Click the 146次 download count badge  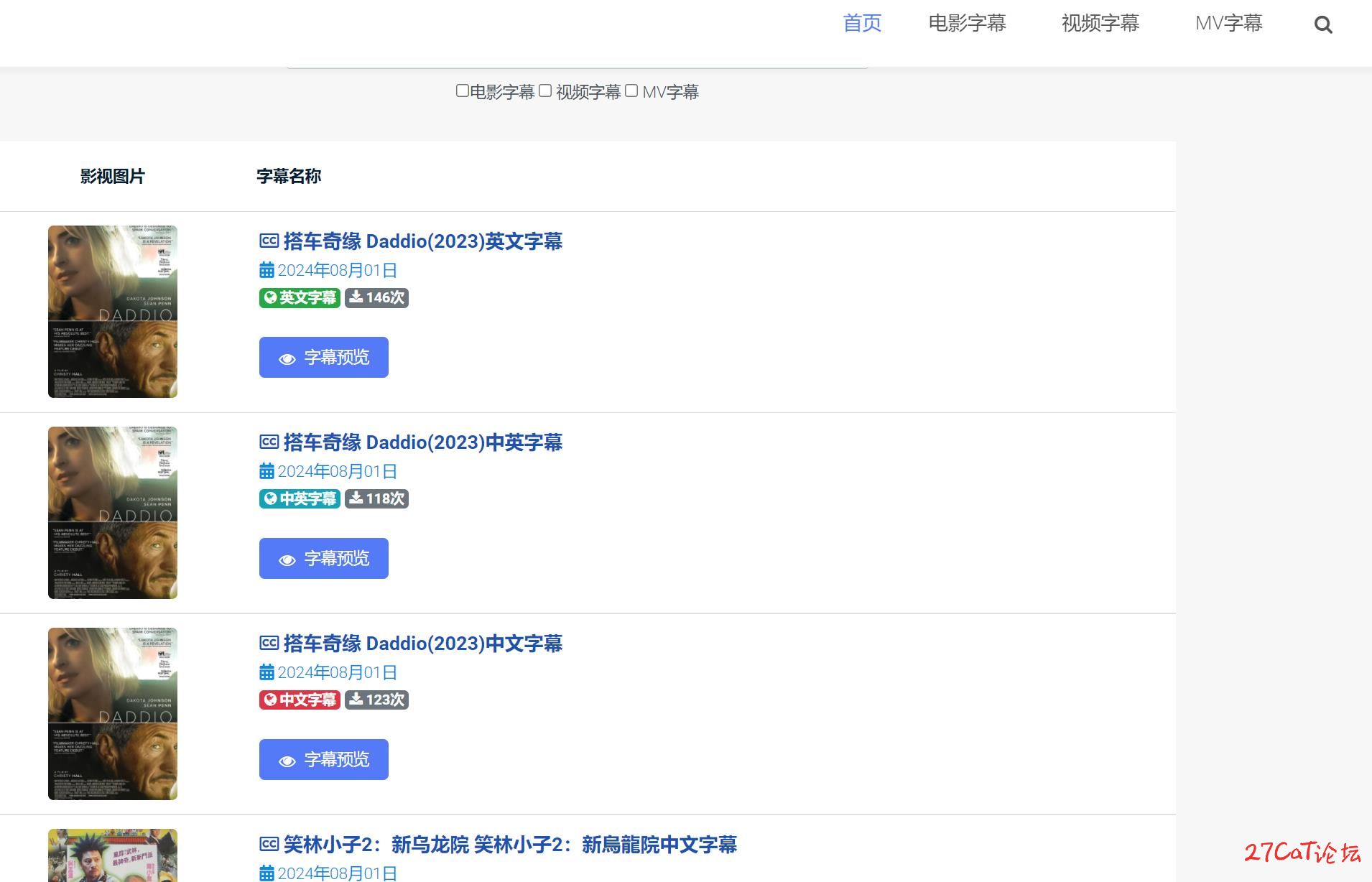(x=376, y=297)
